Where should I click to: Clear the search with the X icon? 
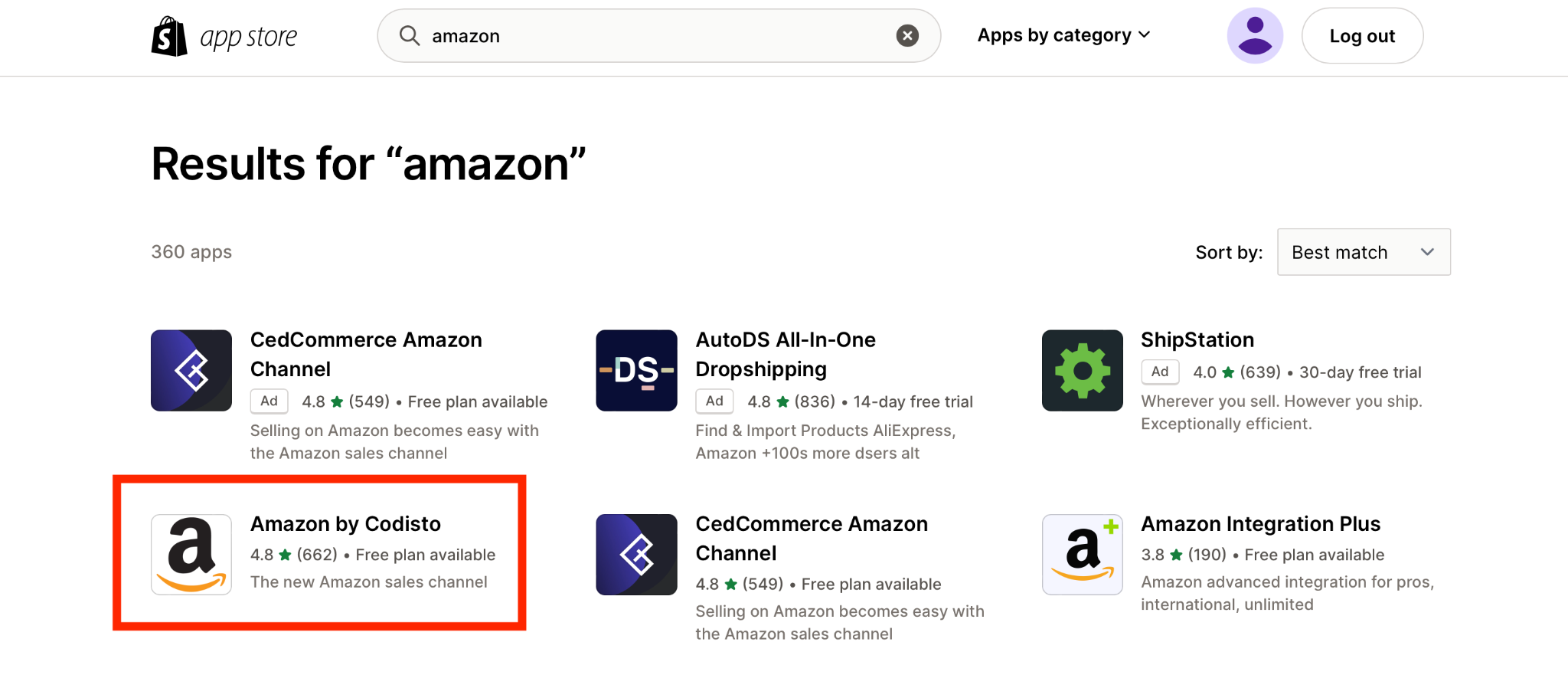pos(907,35)
